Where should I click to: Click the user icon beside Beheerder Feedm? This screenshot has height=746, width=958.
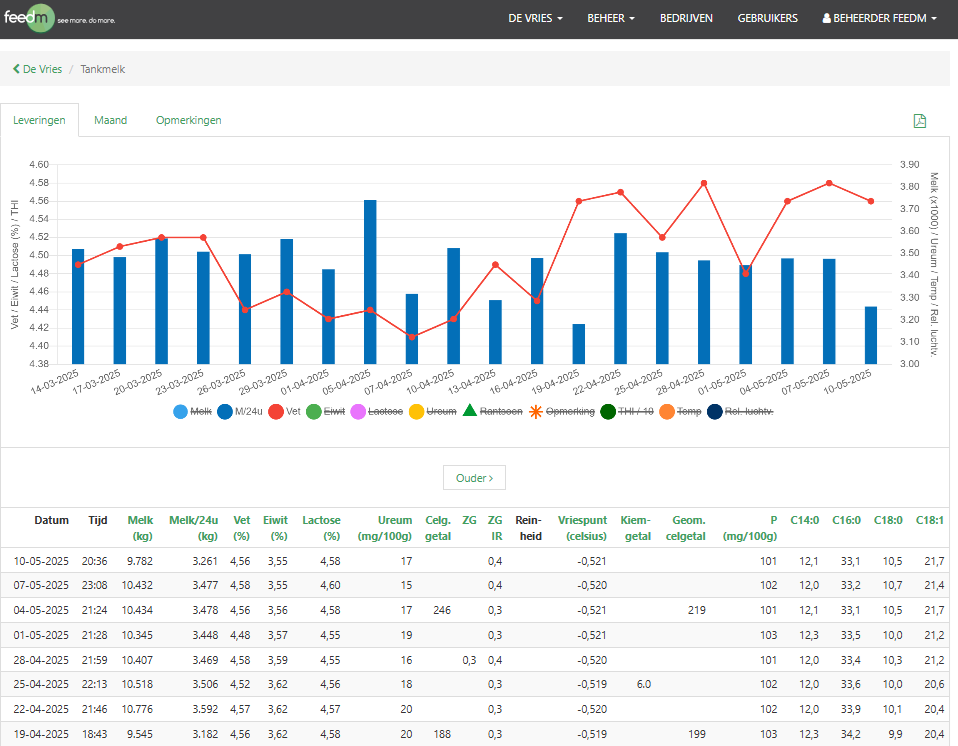(x=826, y=19)
